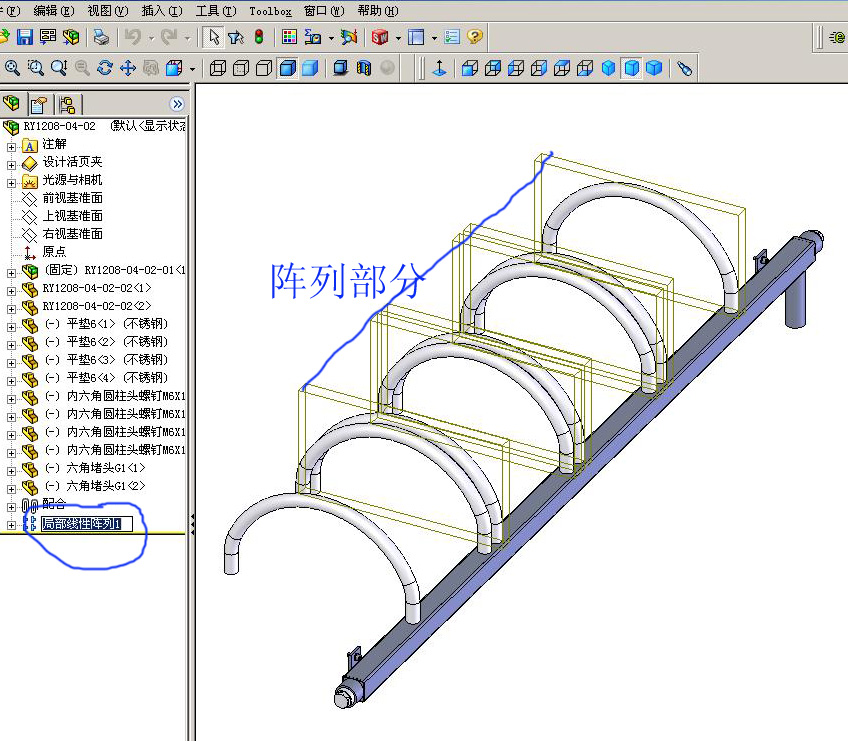Expand the 注解 tree node
The height and width of the screenshot is (741, 848).
tap(11, 147)
